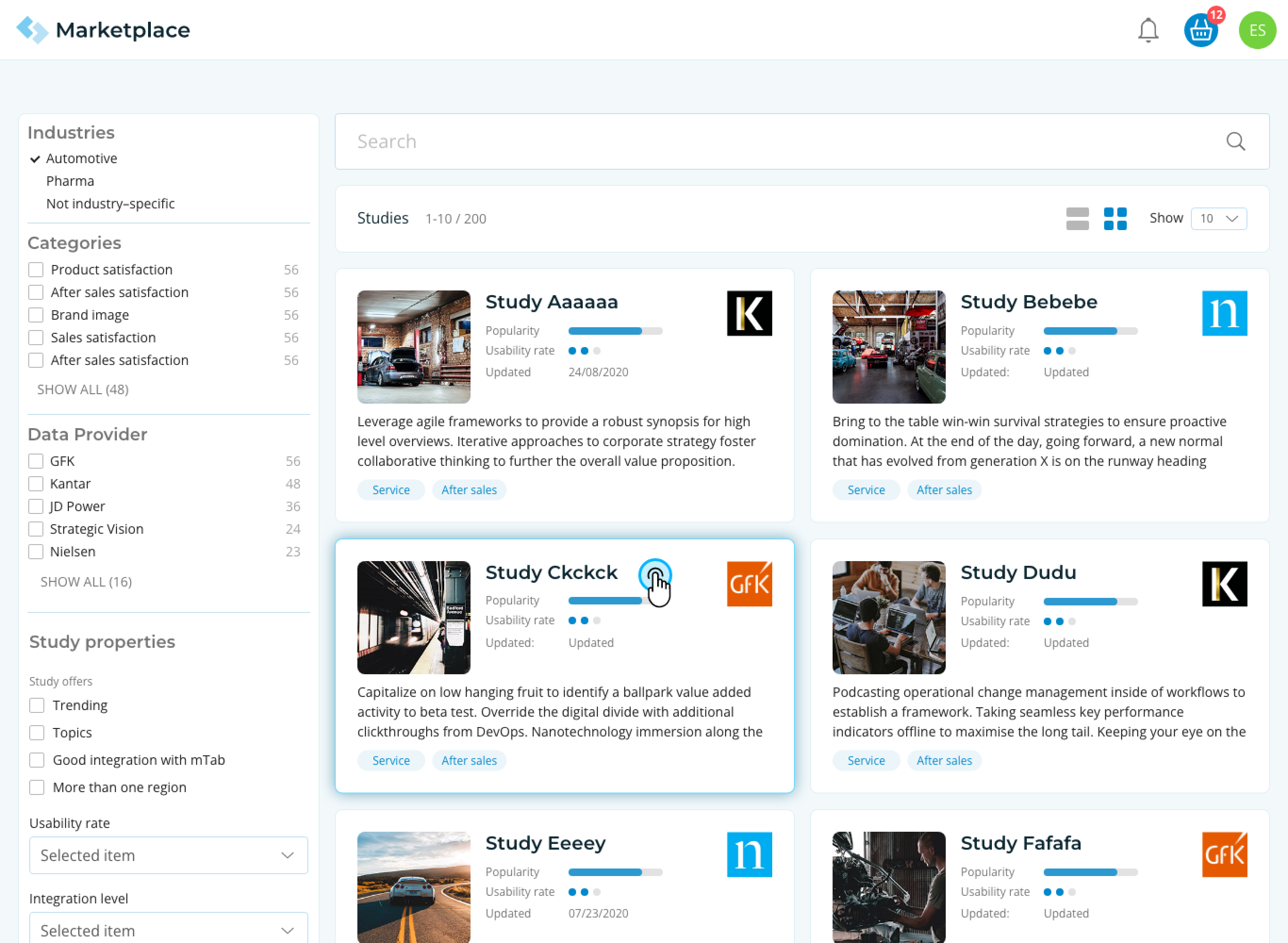Click the Nielsen logo on Study Eeeey
Image resolution: width=1288 pixels, height=943 pixels.
click(x=749, y=854)
